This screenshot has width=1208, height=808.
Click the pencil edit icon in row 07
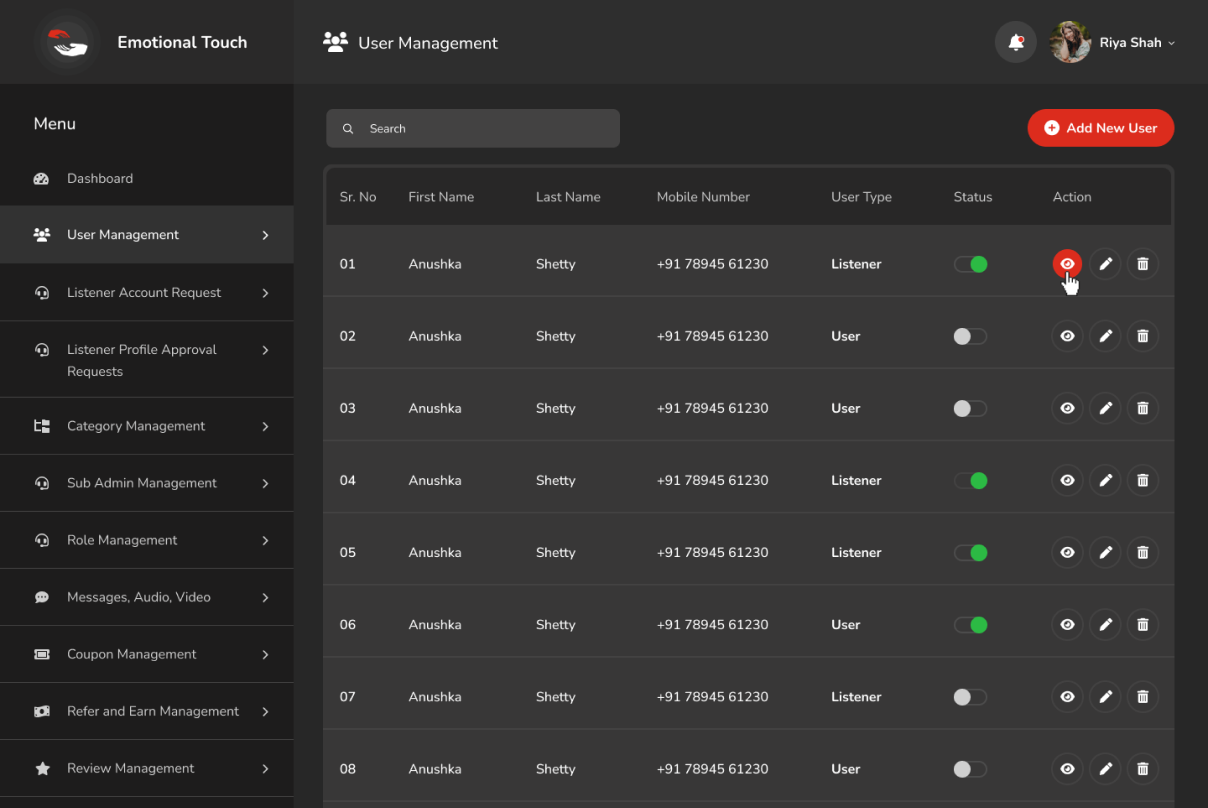tap(1105, 697)
